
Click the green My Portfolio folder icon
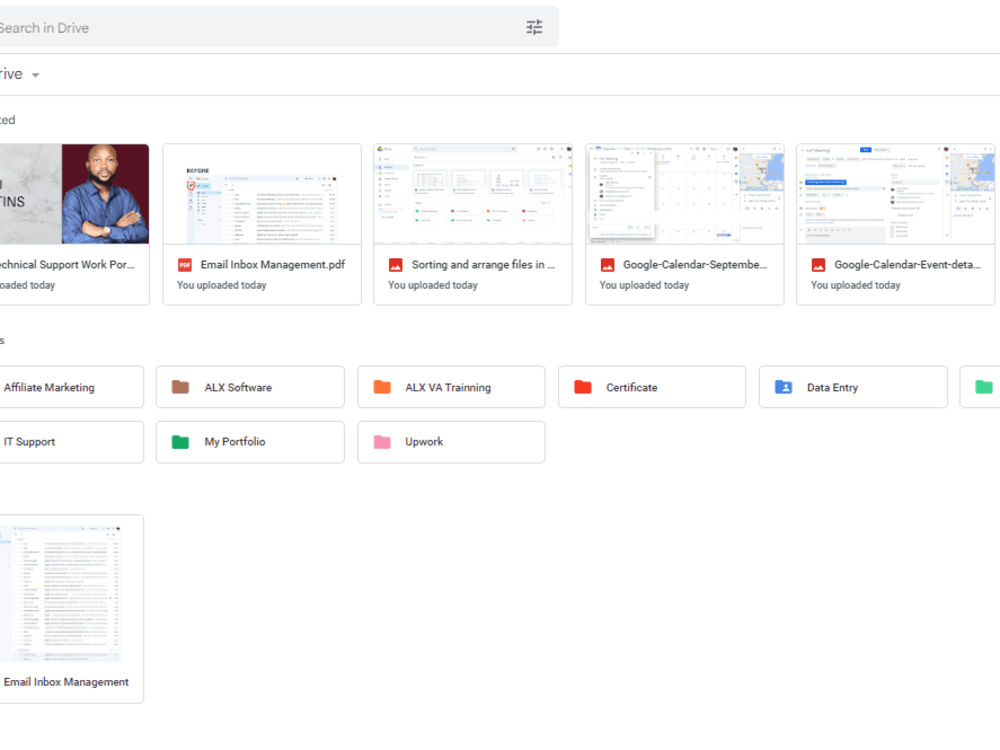click(180, 441)
